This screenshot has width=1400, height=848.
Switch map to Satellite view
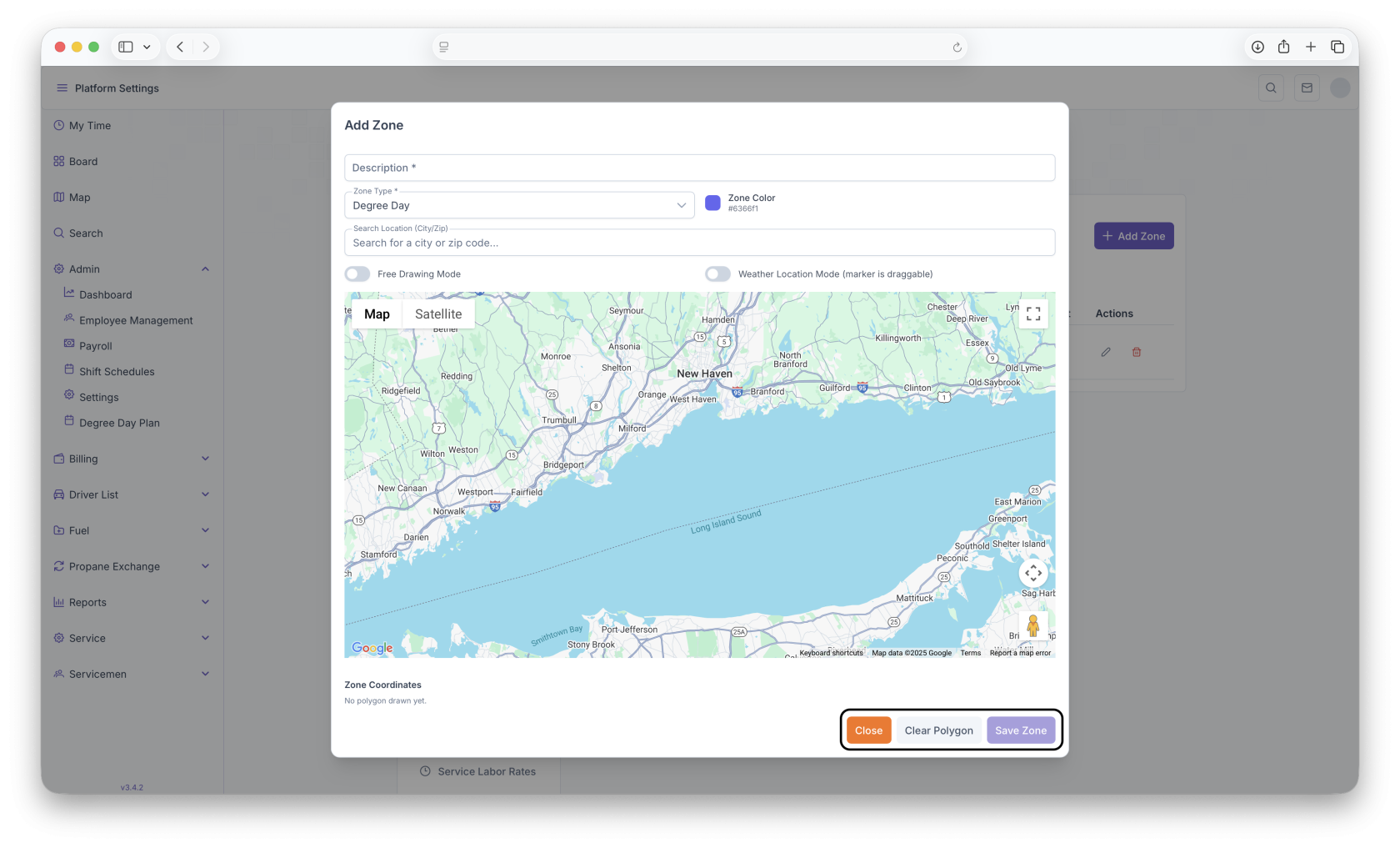[438, 314]
